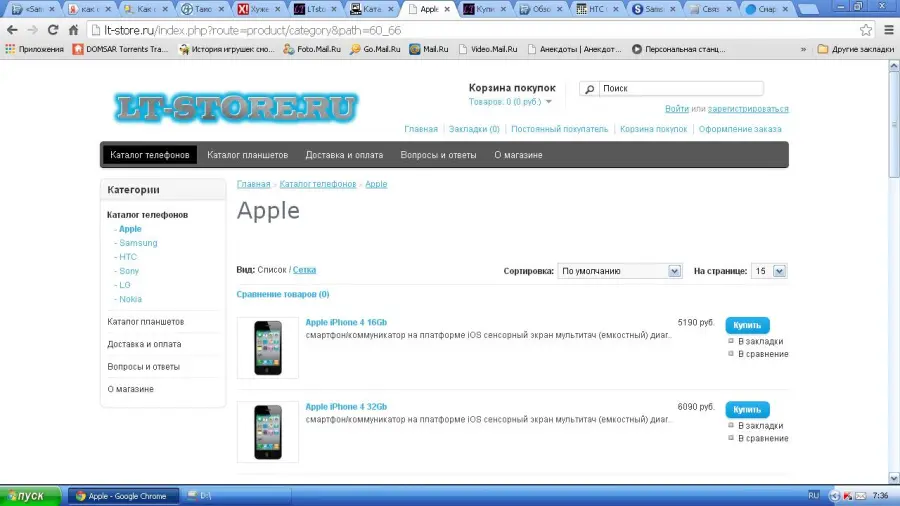Select the Samsung category

coord(138,243)
